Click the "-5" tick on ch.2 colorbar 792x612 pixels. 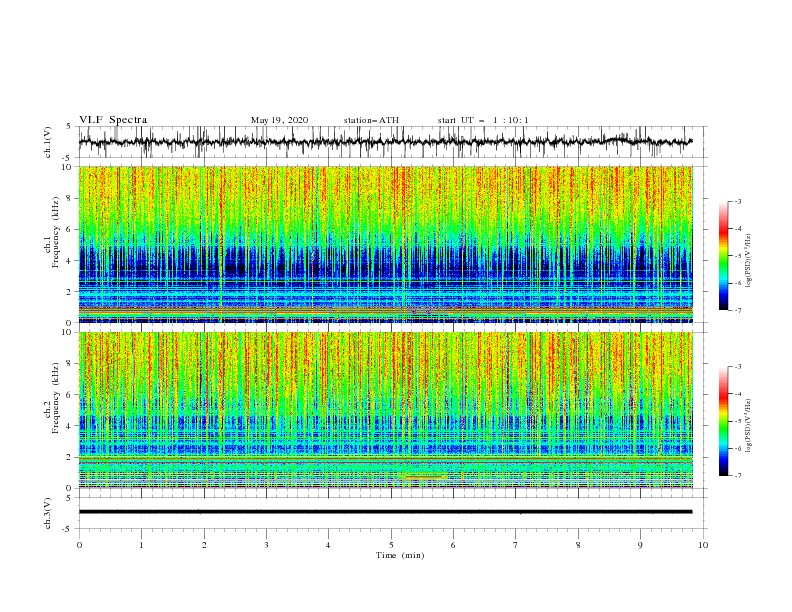pos(737,421)
